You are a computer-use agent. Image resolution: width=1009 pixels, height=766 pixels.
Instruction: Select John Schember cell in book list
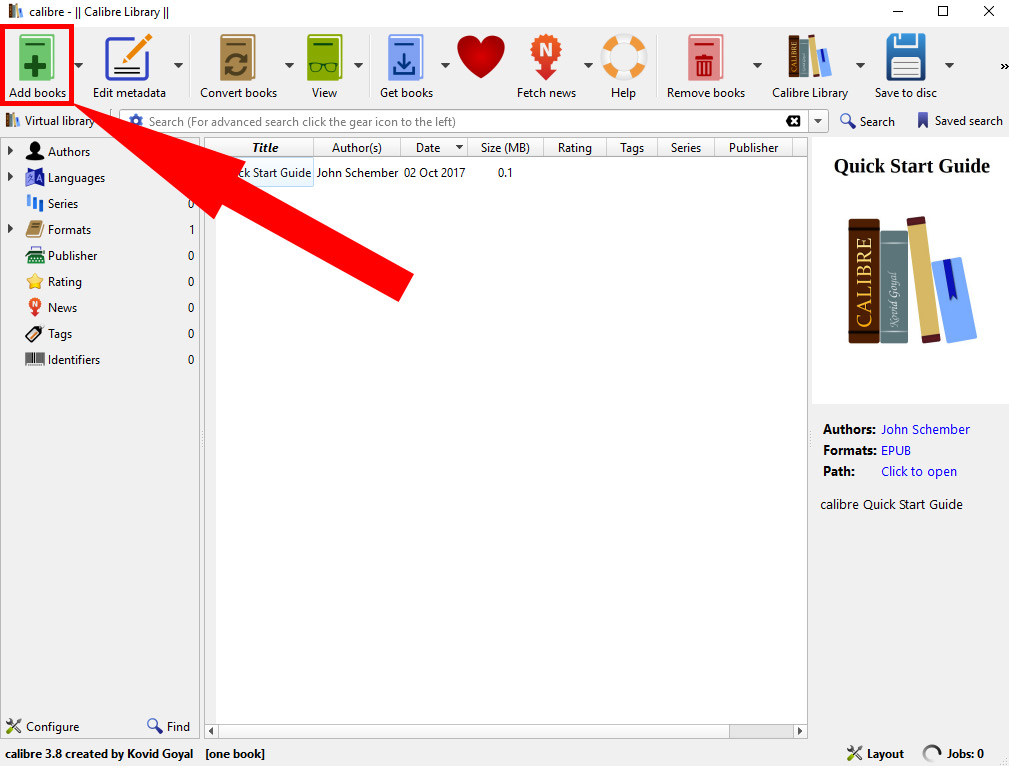tap(357, 173)
